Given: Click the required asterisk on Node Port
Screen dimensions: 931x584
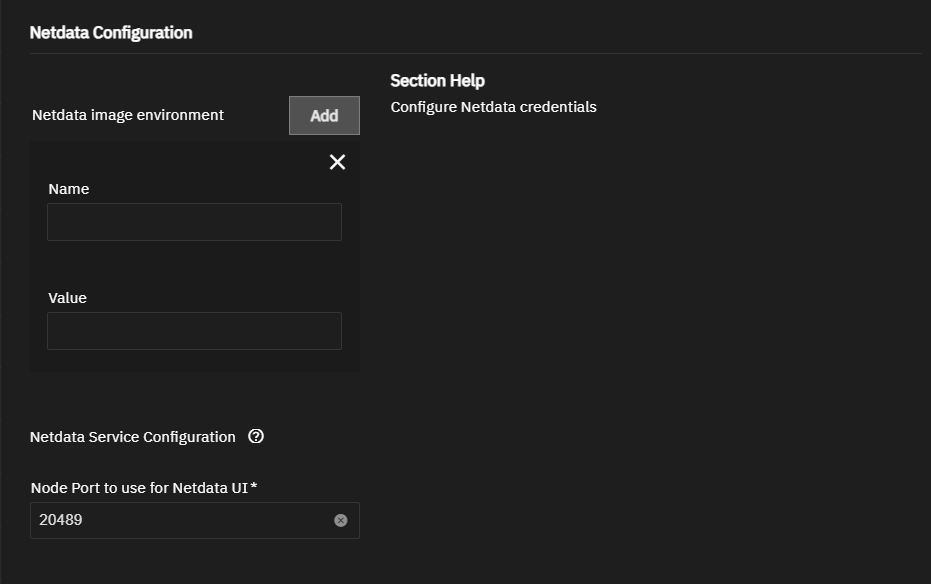Looking at the screenshot, I should point(254,487).
